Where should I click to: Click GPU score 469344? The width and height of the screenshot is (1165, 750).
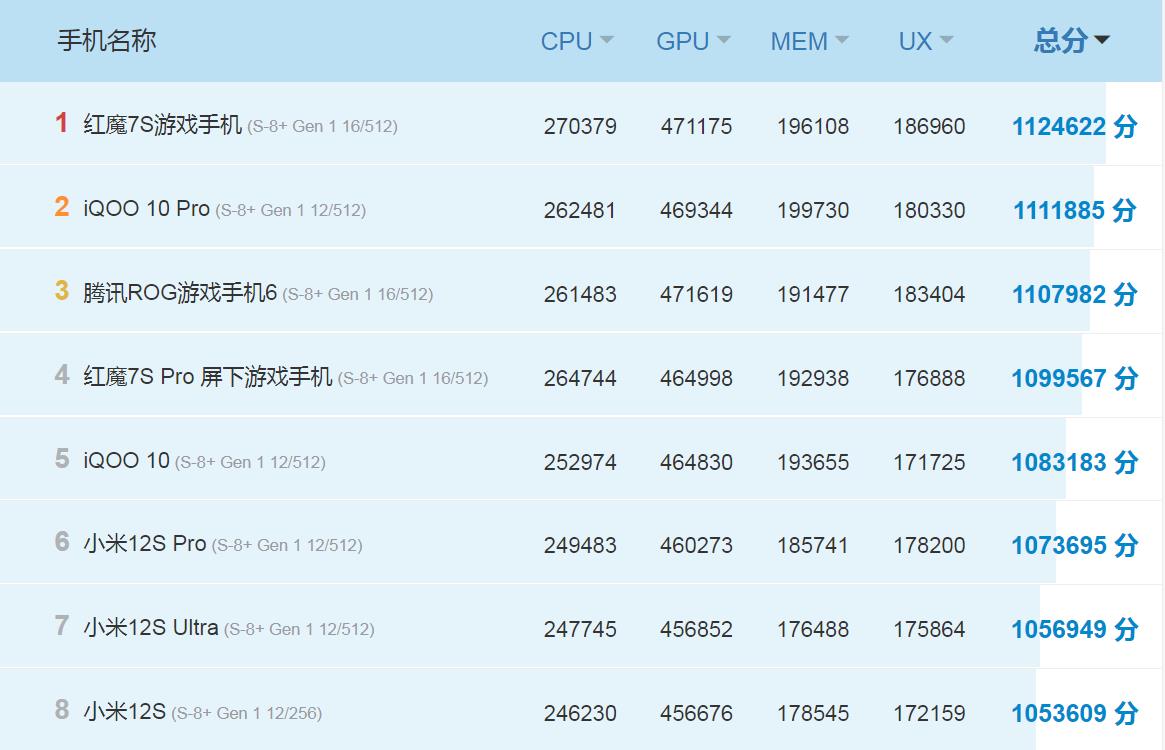[x=696, y=210]
